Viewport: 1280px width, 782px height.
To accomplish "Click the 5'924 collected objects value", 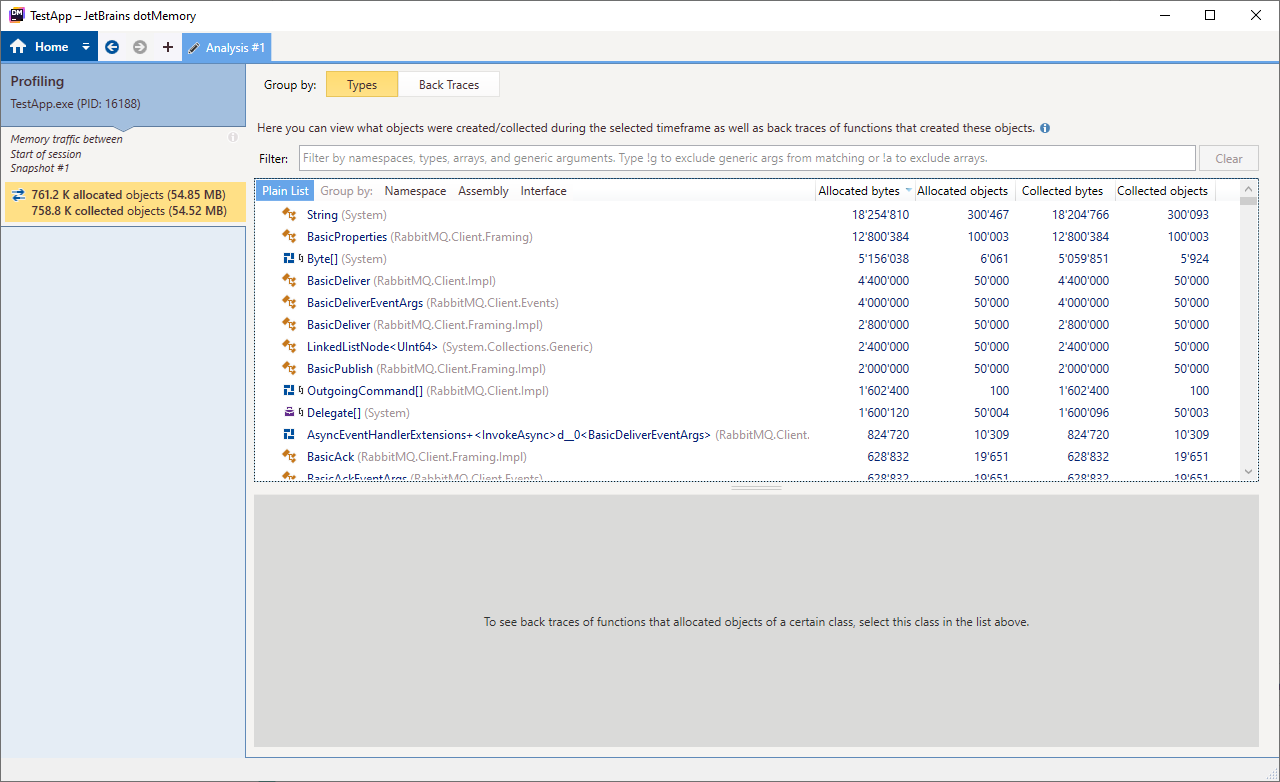I will pyautogui.click(x=1194, y=259).
